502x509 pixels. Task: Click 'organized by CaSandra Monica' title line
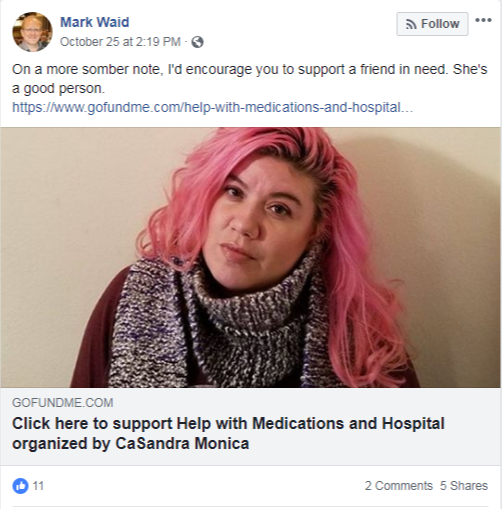click(x=131, y=444)
